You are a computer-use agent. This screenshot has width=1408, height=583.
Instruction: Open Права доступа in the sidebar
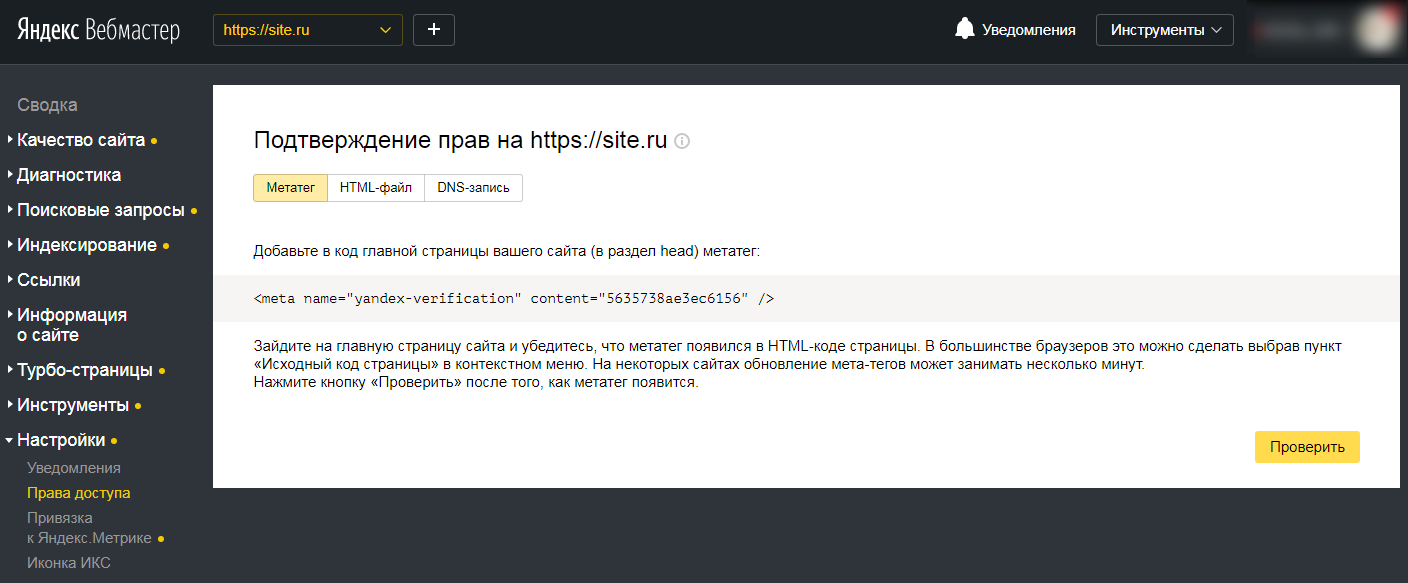[79, 493]
